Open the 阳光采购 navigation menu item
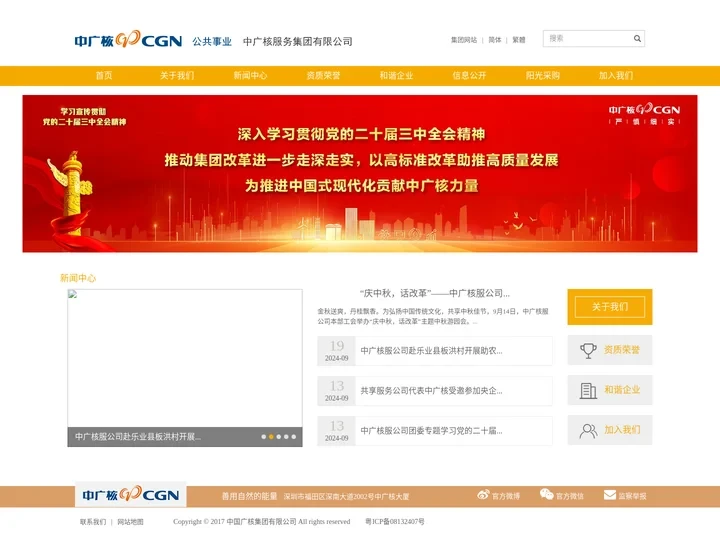720x540 pixels. (543, 76)
